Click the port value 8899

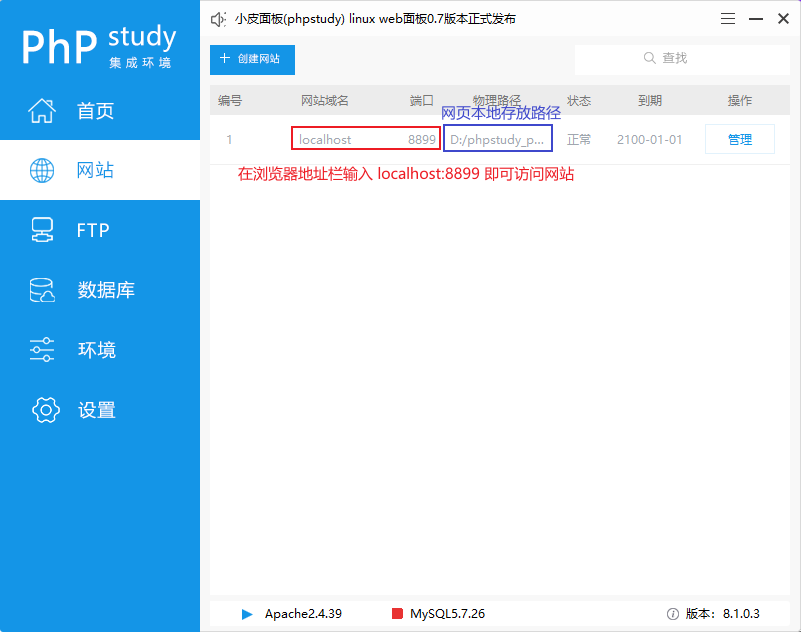click(x=421, y=139)
